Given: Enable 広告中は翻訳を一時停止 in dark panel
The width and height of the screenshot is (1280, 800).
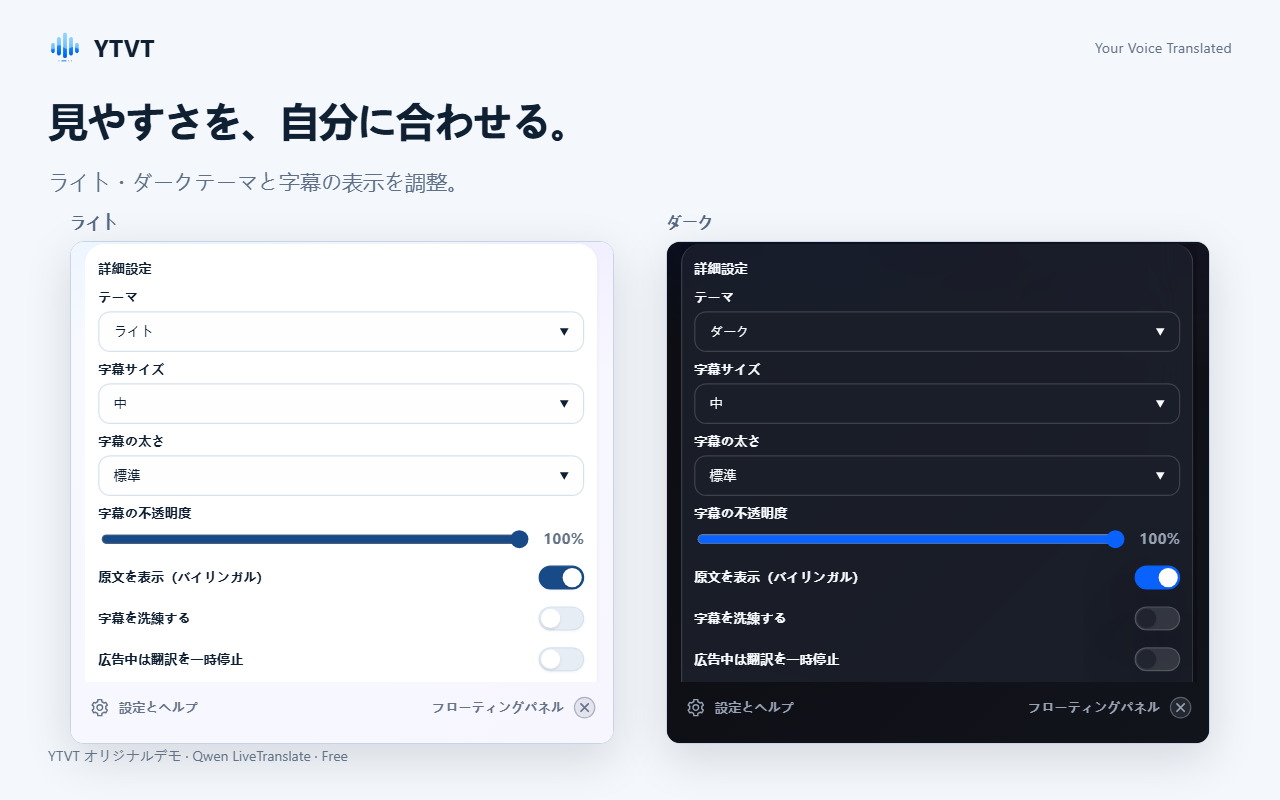Looking at the screenshot, I should (1157, 659).
